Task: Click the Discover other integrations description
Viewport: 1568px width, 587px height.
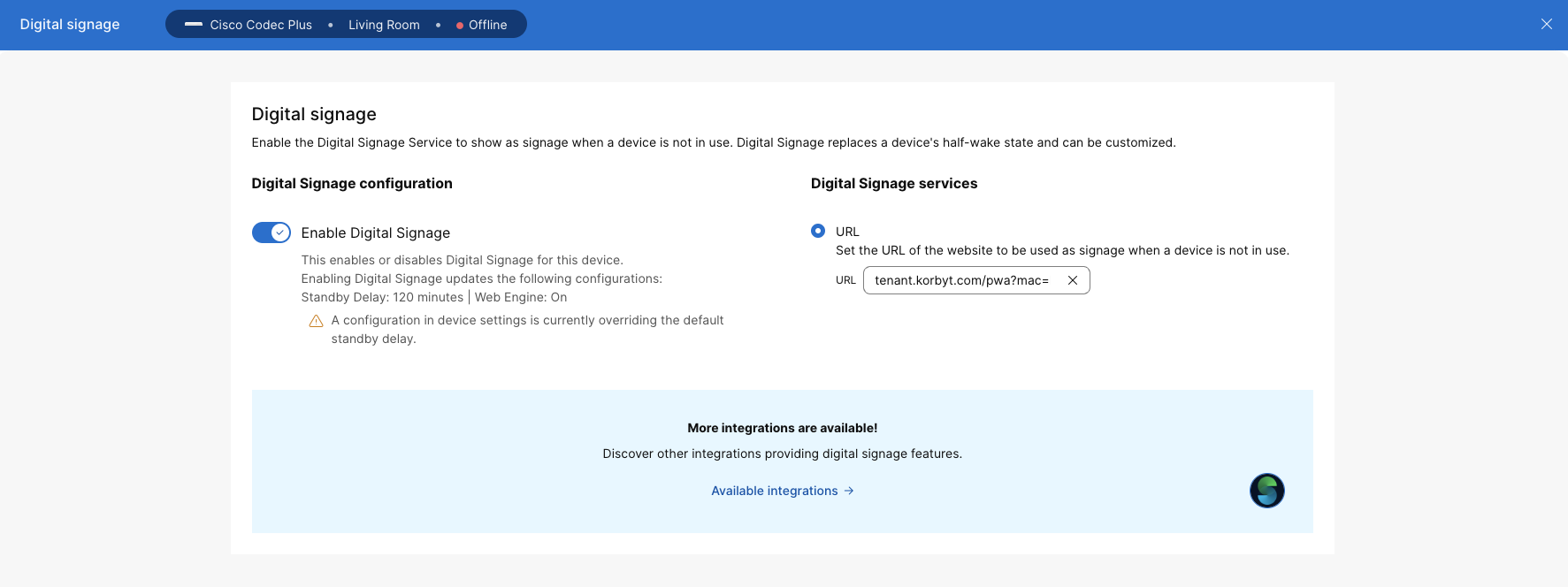Action: (783, 454)
